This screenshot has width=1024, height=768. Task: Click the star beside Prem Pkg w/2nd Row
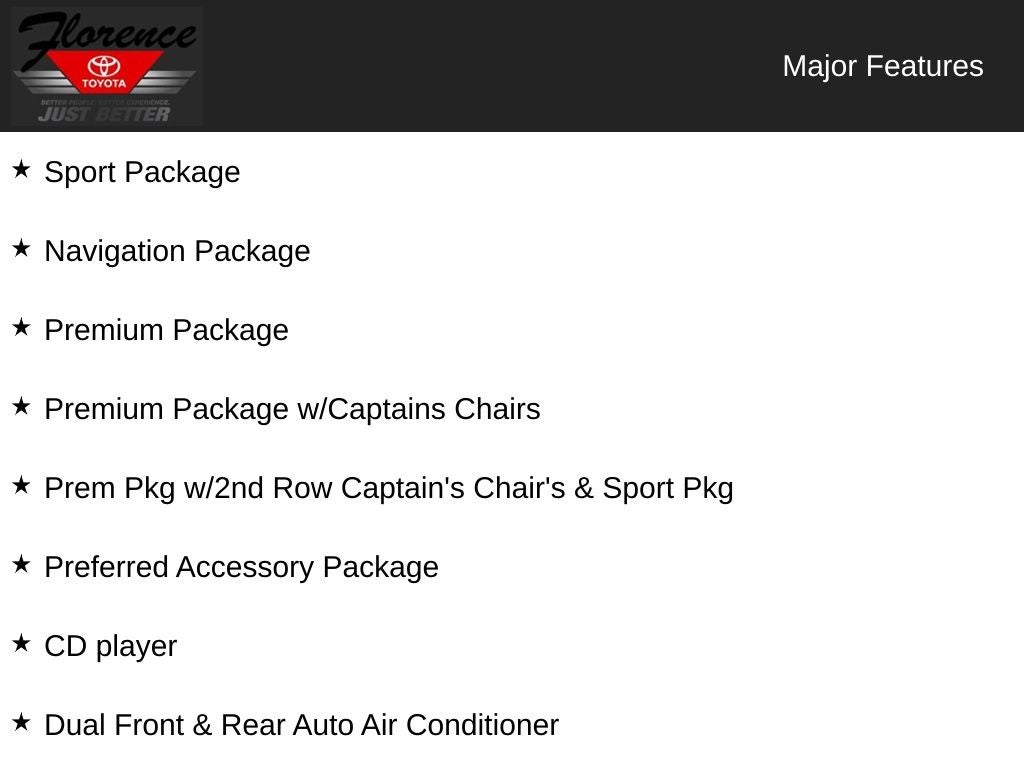coord(21,485)
